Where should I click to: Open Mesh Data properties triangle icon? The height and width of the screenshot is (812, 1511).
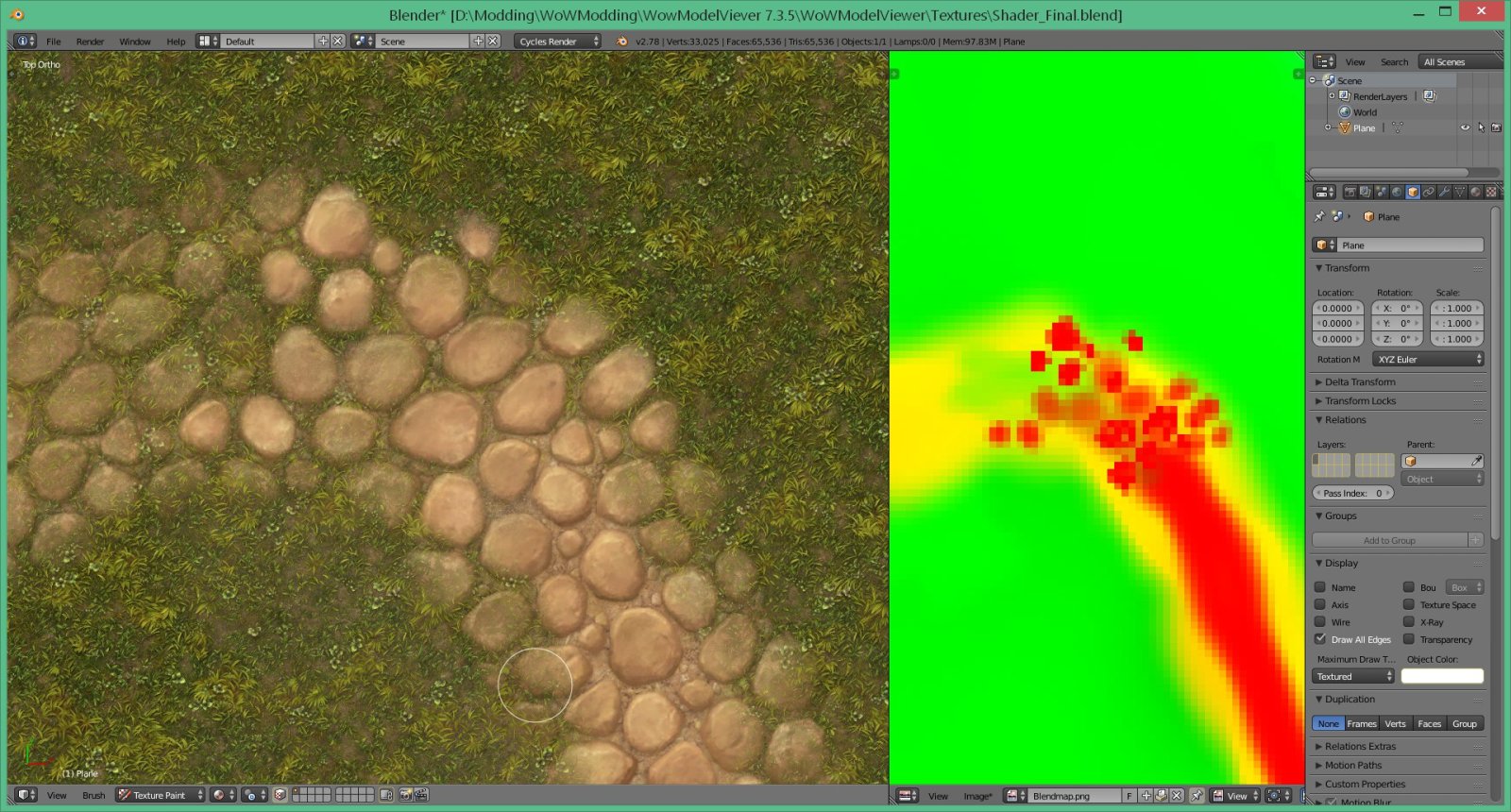1460,192
